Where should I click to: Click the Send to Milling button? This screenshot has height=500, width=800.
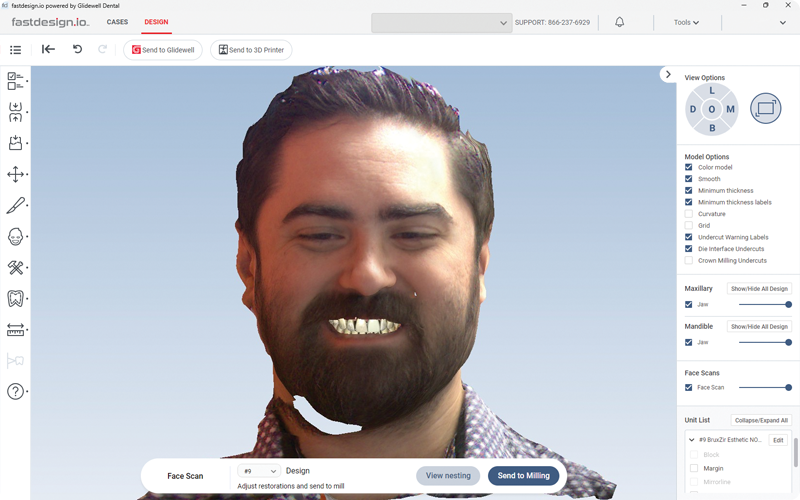coord(523,476)
